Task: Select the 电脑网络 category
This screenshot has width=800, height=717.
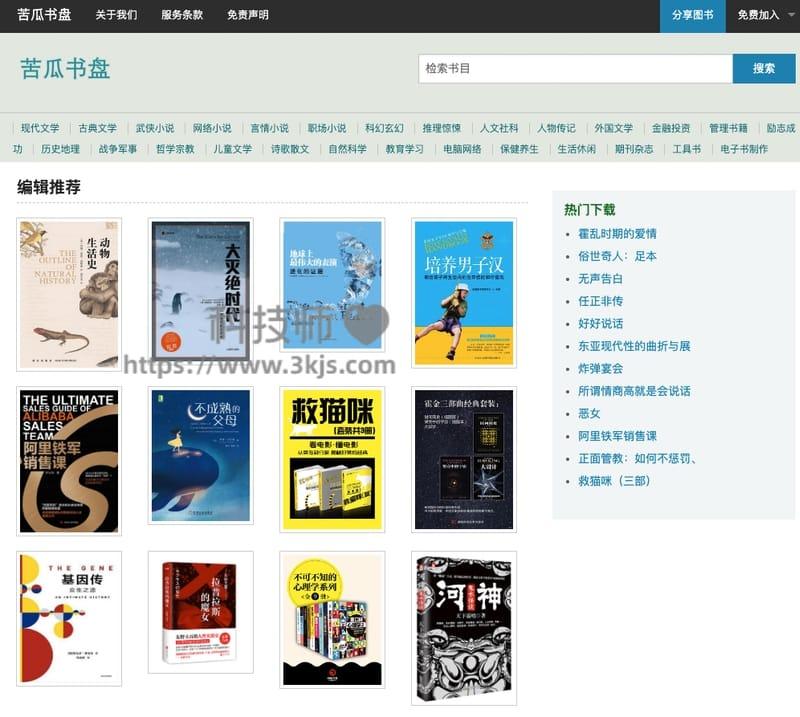Action: (x=462, y=149)
